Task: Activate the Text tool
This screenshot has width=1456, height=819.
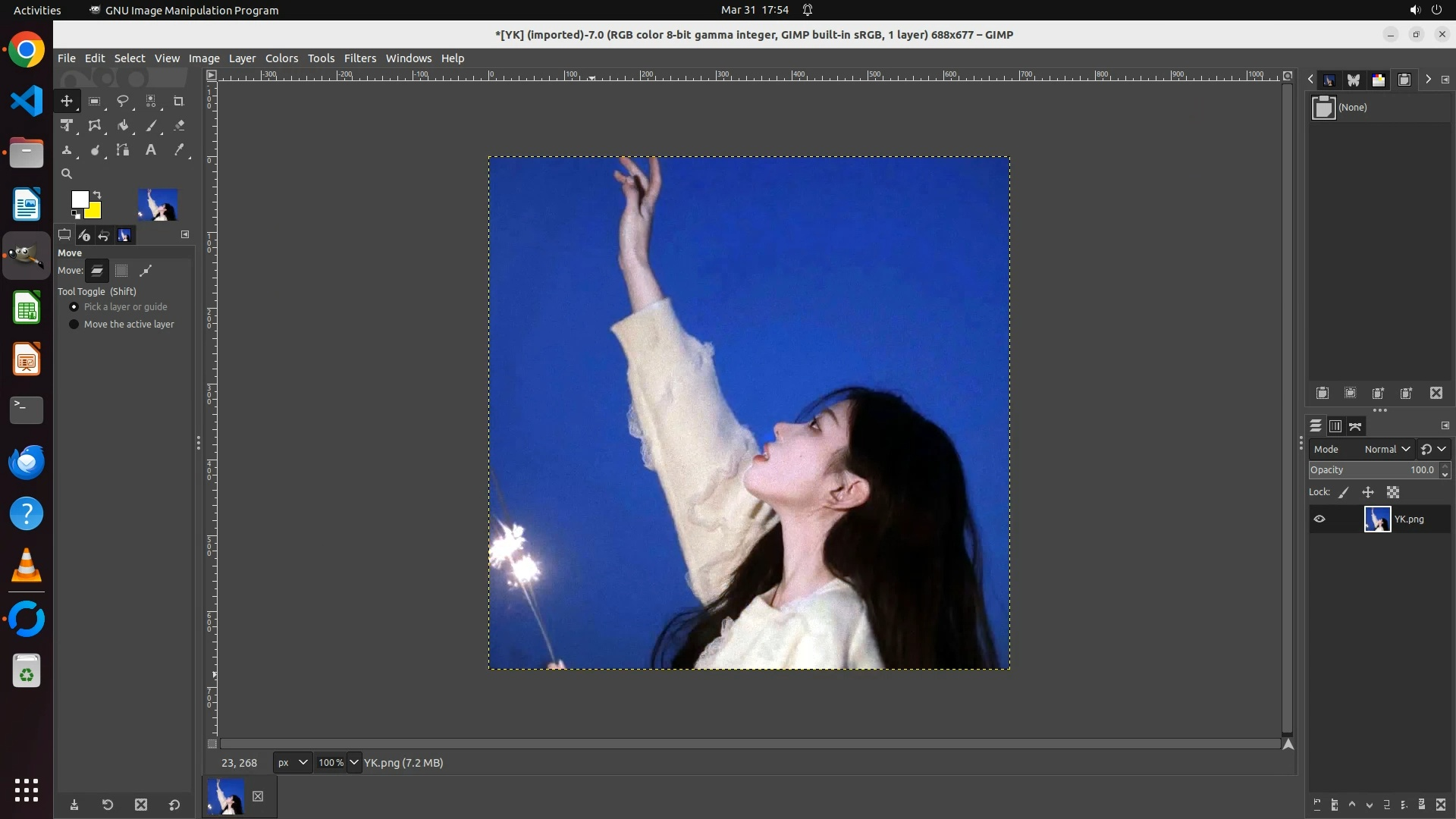Action: tap(151, 150)
